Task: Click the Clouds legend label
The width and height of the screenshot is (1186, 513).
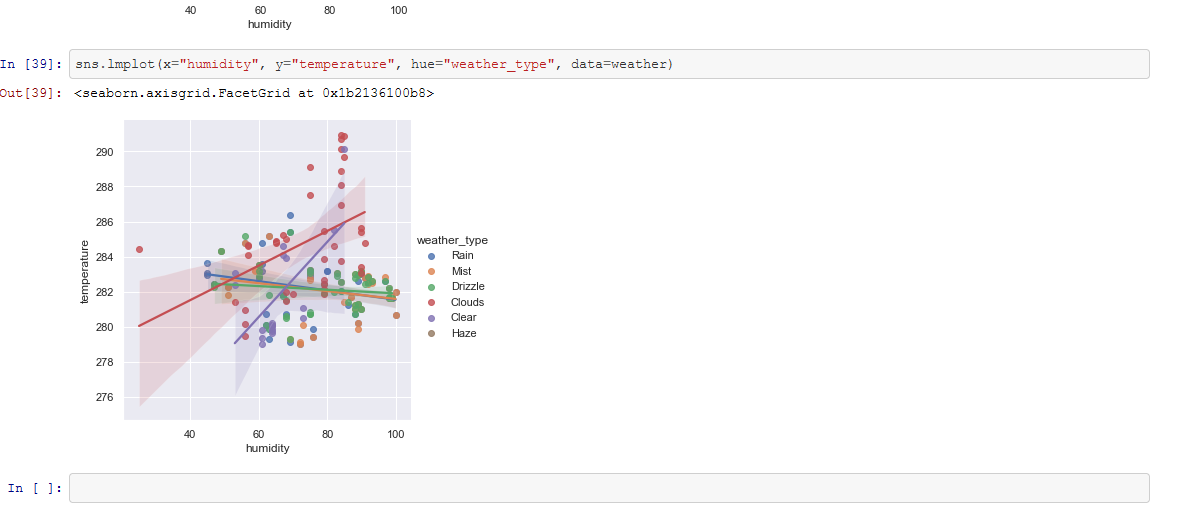Action: [x=467, y=302]
